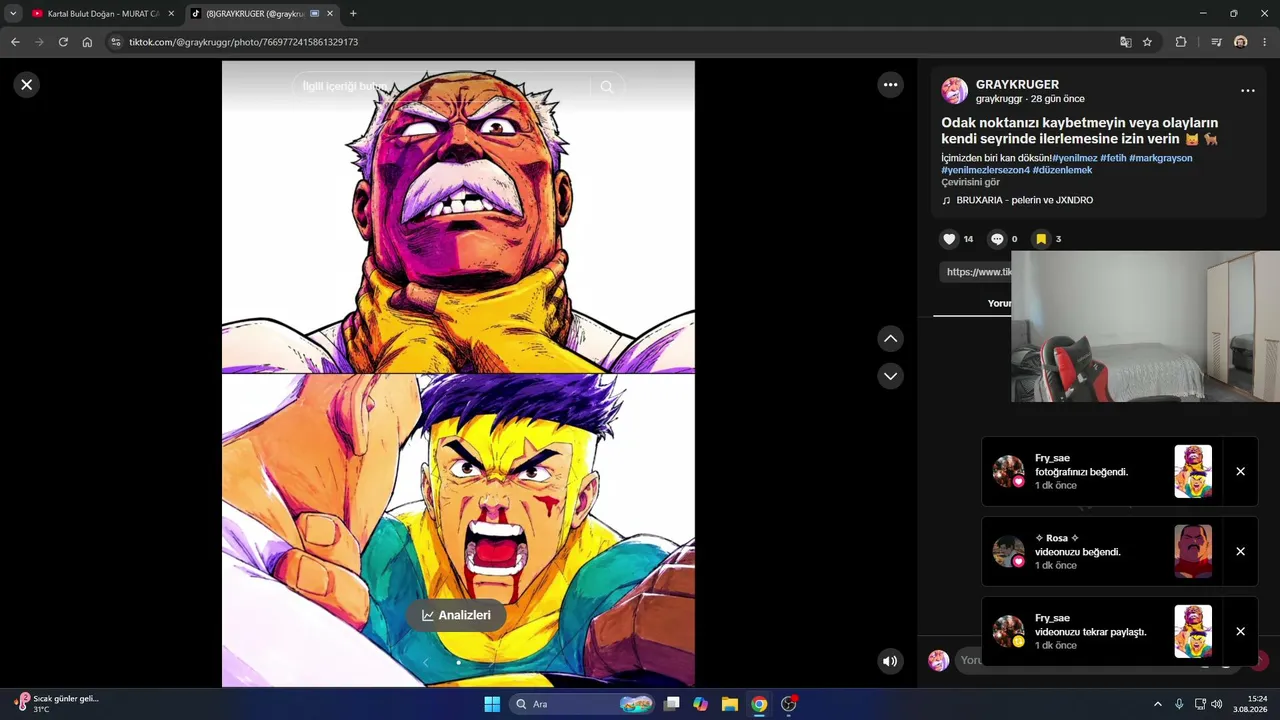This screenshot has width=1280, height=720.
Task: Open GRAYKRUGER's profile avatar
Action: click(955, 91)
